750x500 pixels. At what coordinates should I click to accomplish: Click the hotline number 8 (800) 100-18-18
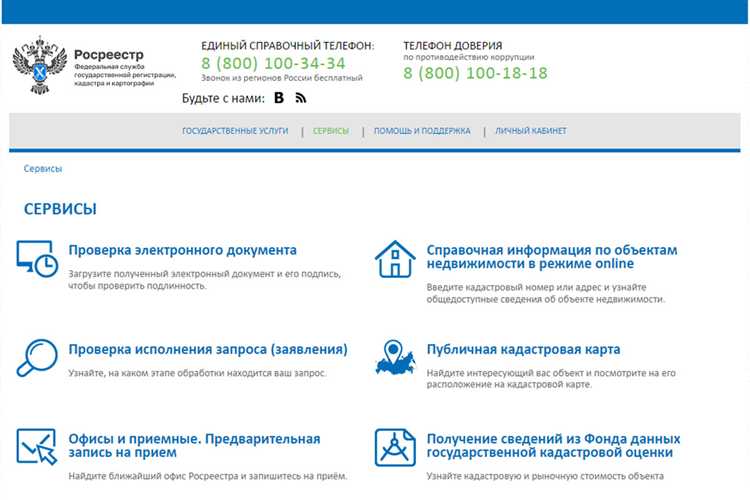pos(475,73)
